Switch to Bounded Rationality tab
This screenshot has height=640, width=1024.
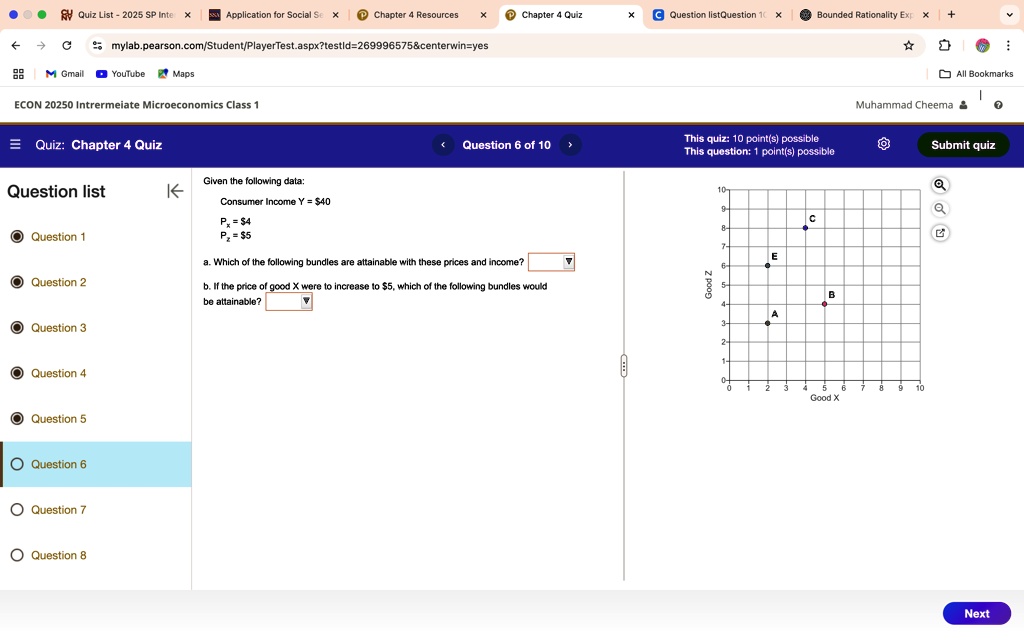(864, 14)
